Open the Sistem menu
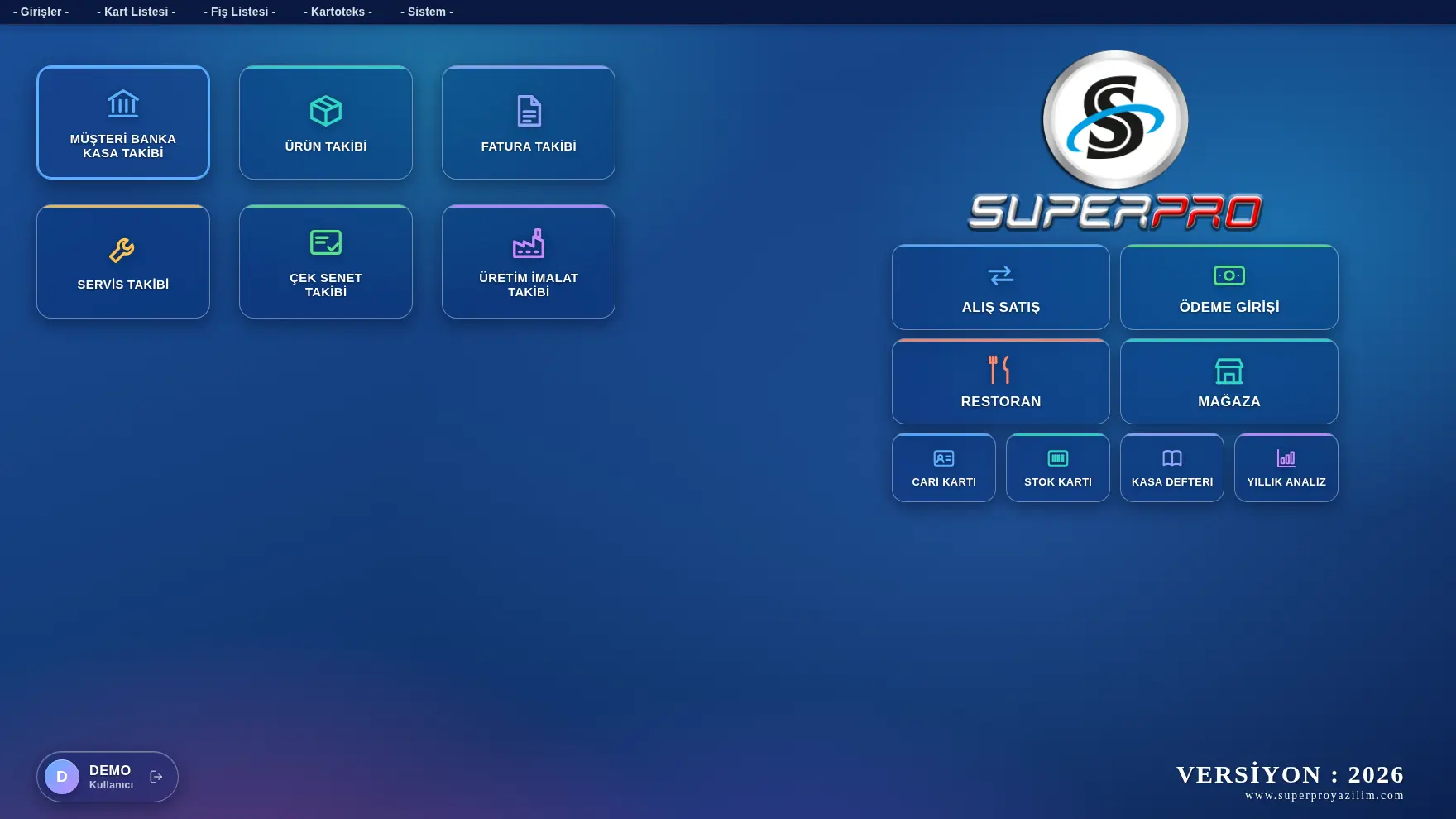1456x819 pixels. (427, 12)
